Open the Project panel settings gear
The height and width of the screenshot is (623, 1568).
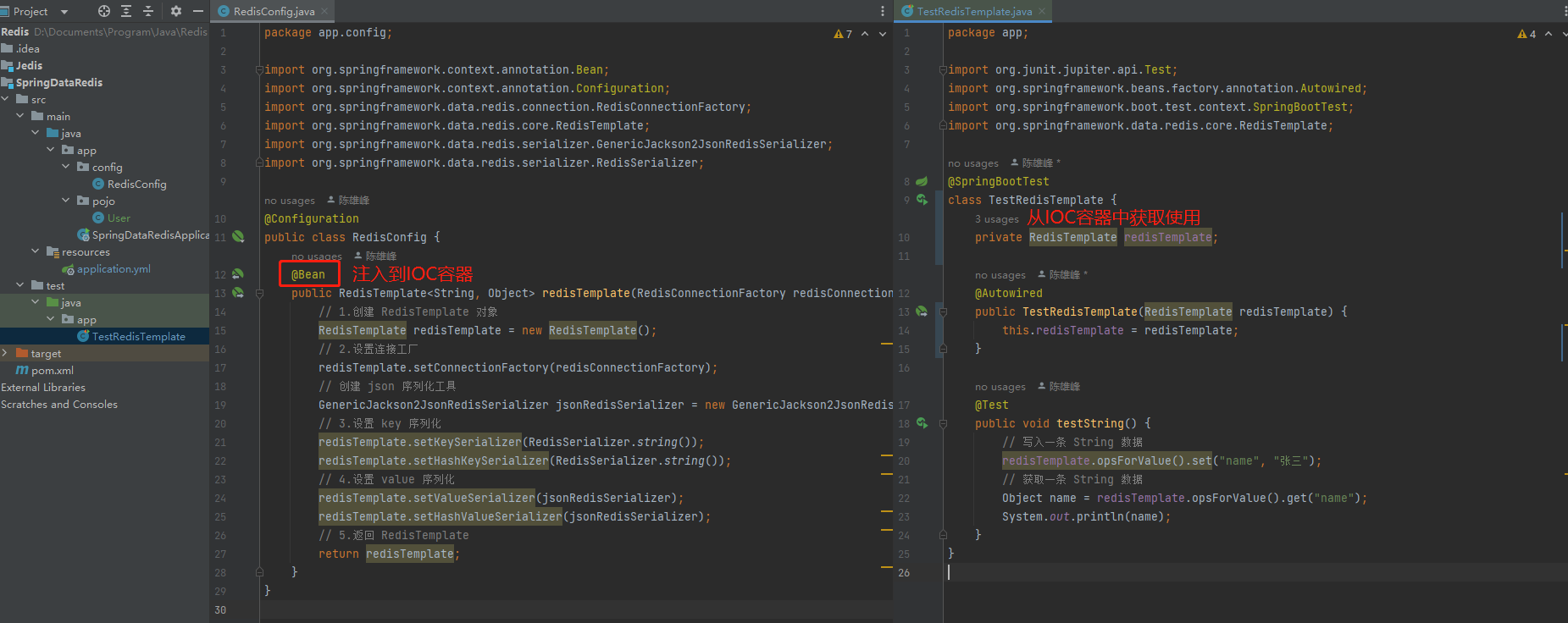(176, 11)
